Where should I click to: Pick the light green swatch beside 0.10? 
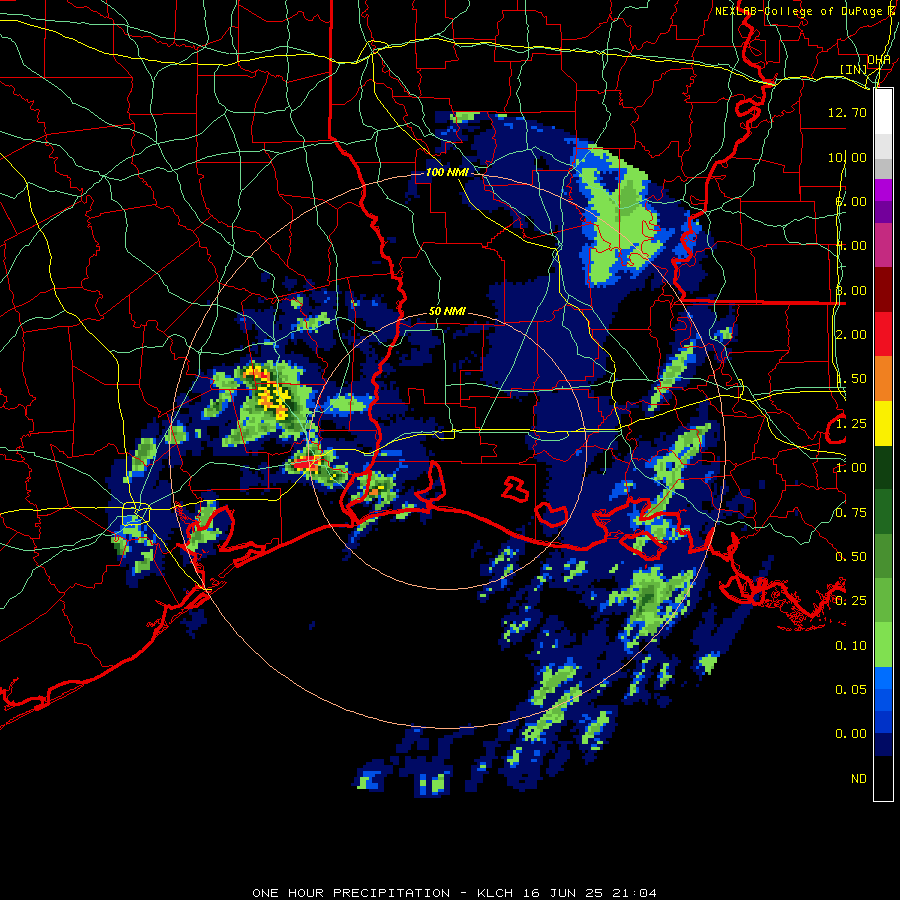coord(883,645)
